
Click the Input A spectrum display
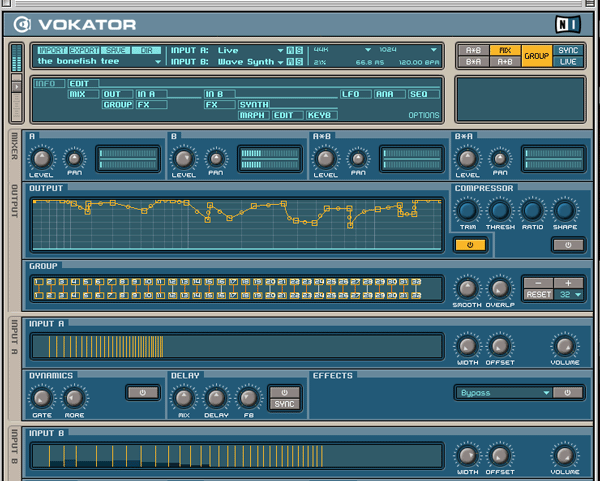point(237,347)
